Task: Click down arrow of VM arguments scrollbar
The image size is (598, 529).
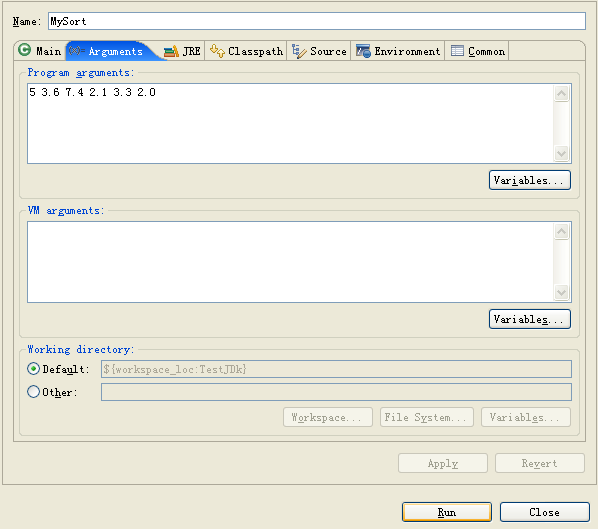Action: coord(561,293)
